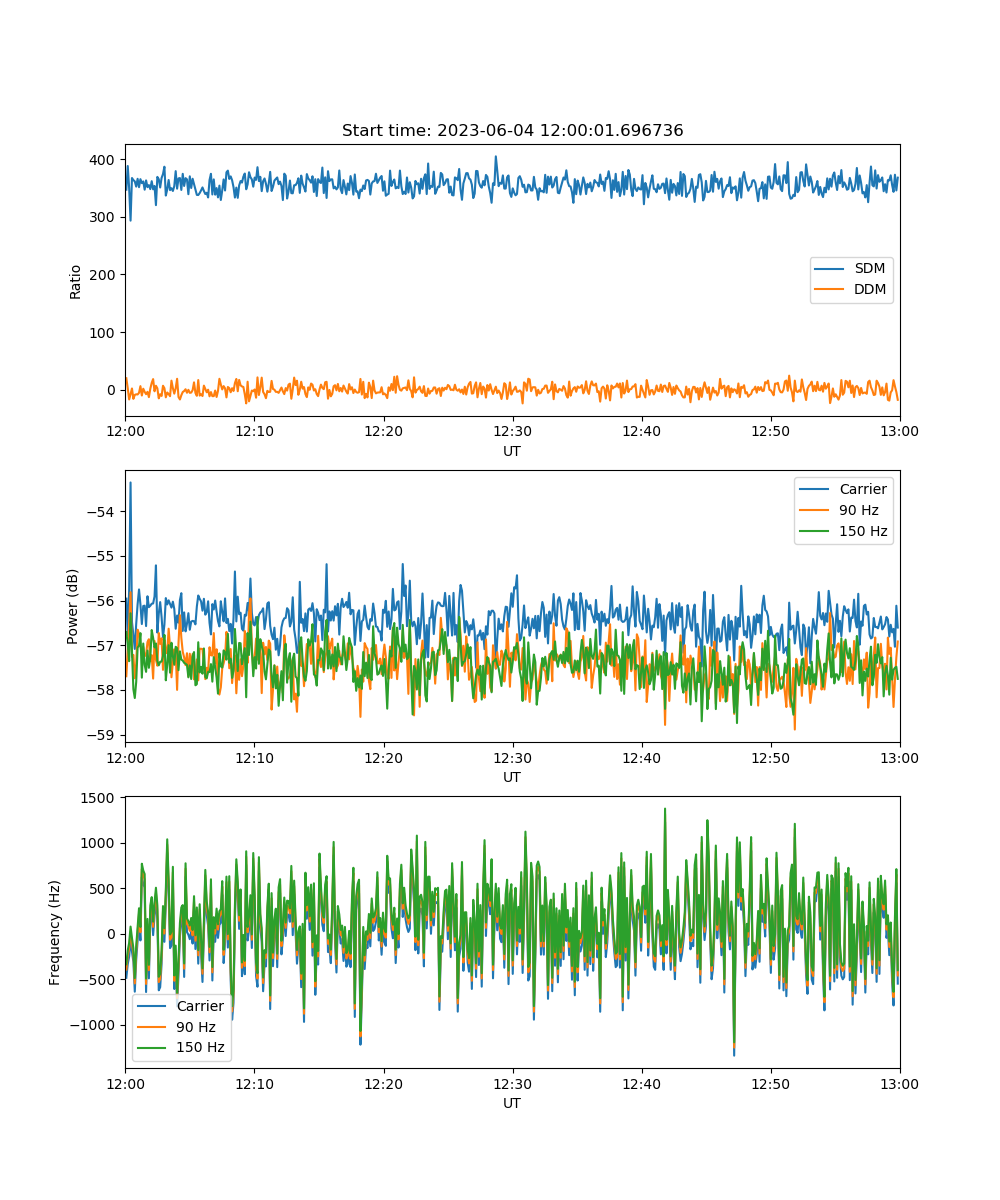The height and width of the screenshot is (1200, 1000).
Task: Click the 12:50 tick under the Ratio plot
Action: click(770, 431)
